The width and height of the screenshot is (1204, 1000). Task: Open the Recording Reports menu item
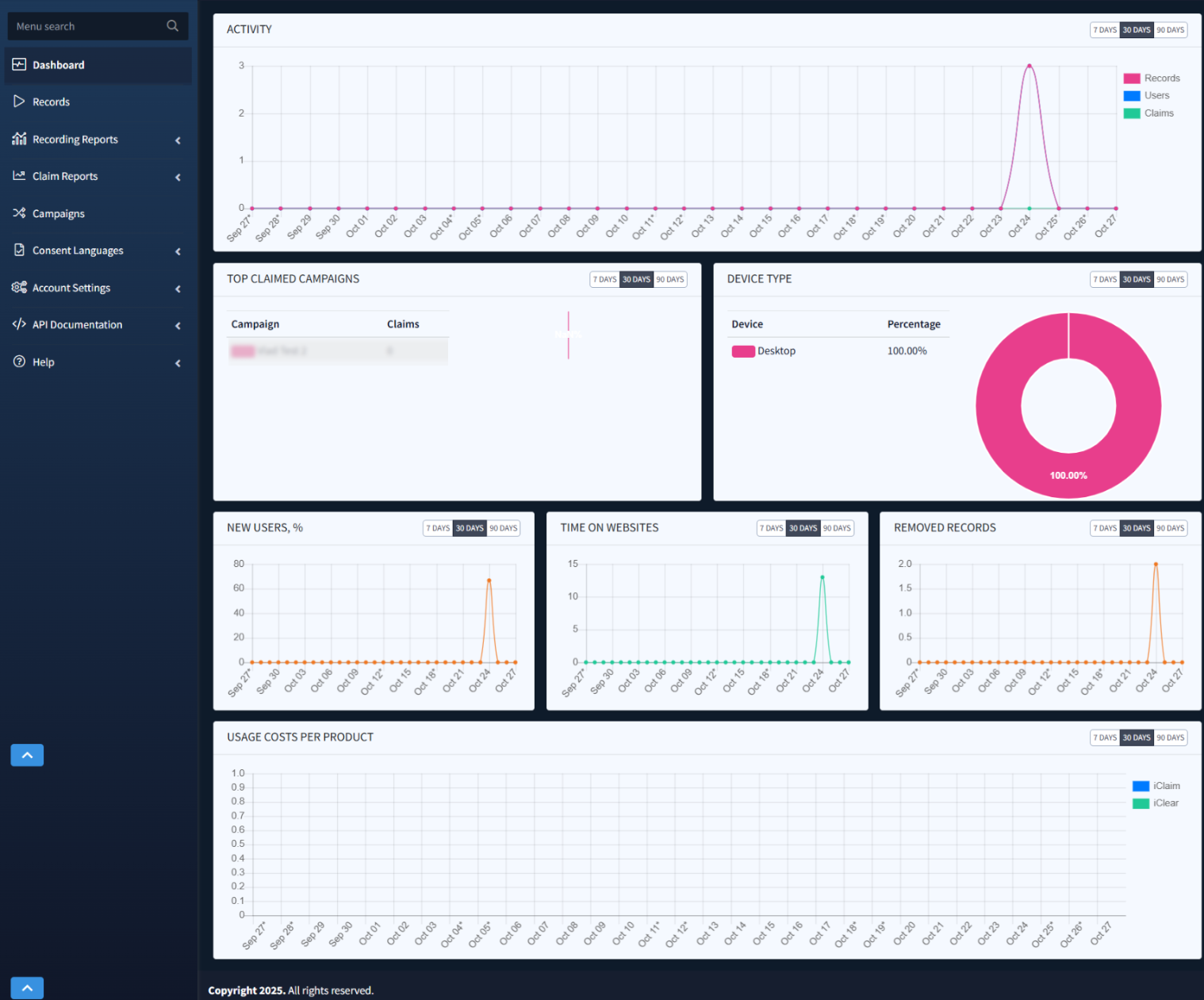point(75,140)
